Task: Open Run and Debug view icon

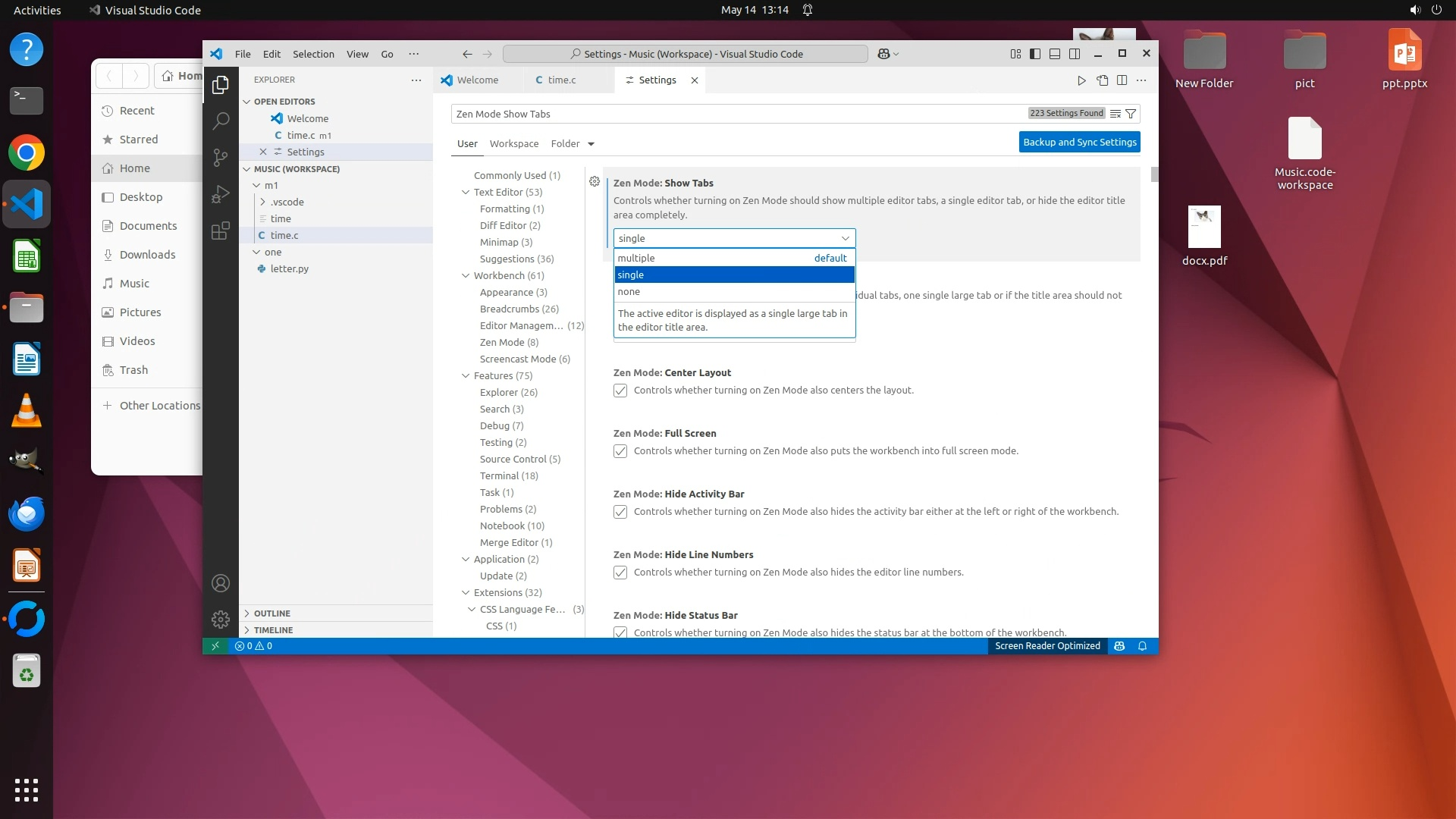Action: [x=220, y=194]
